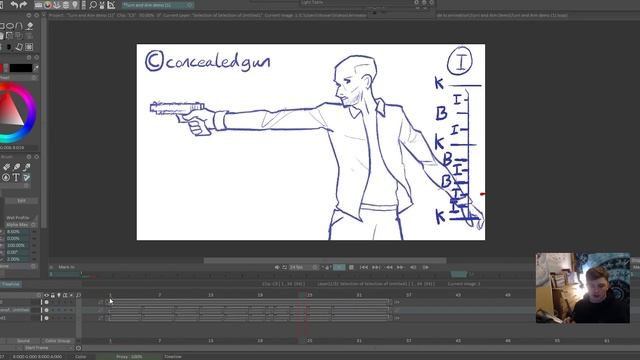Toggle the anchor icon in the top toolbar
The width and height of the screenshot is (640, 360).
[x=57, y=5]
